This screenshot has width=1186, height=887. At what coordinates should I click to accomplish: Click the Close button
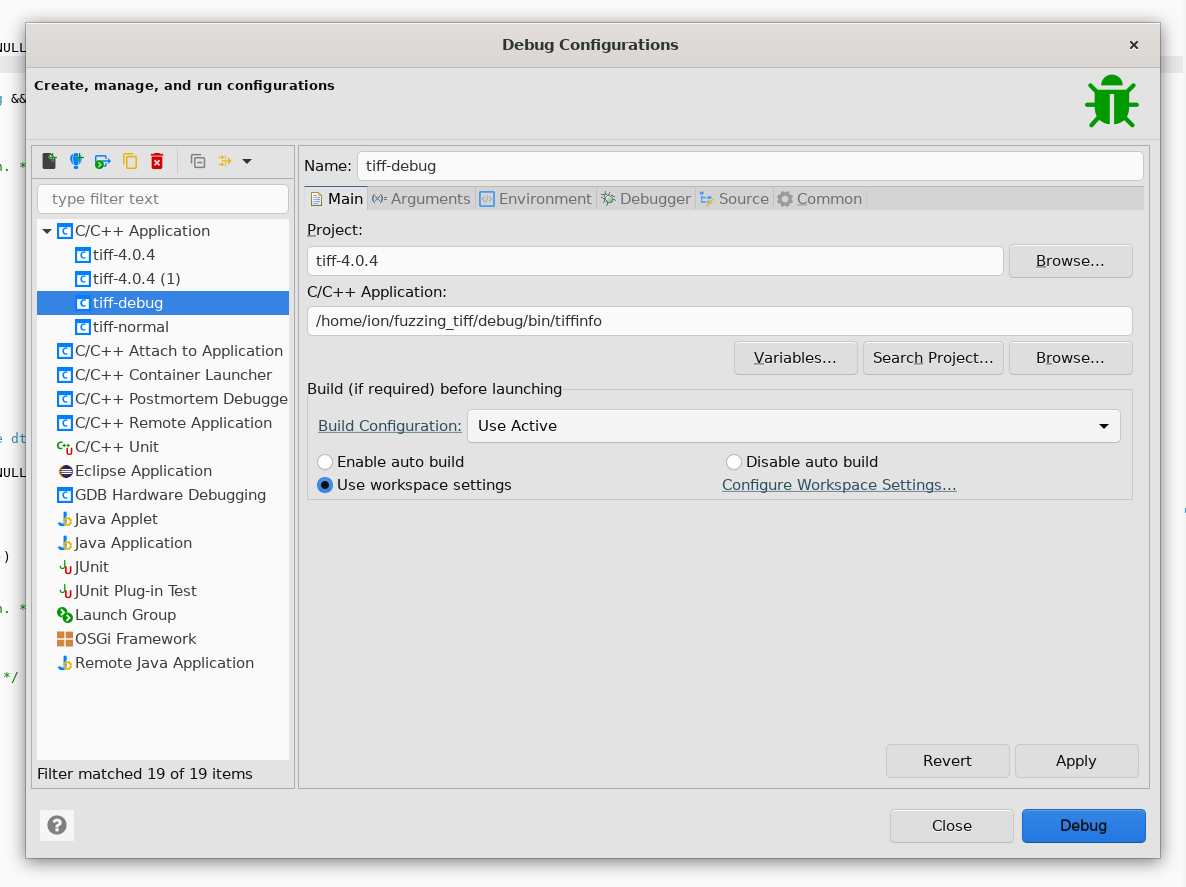[952, 826]
